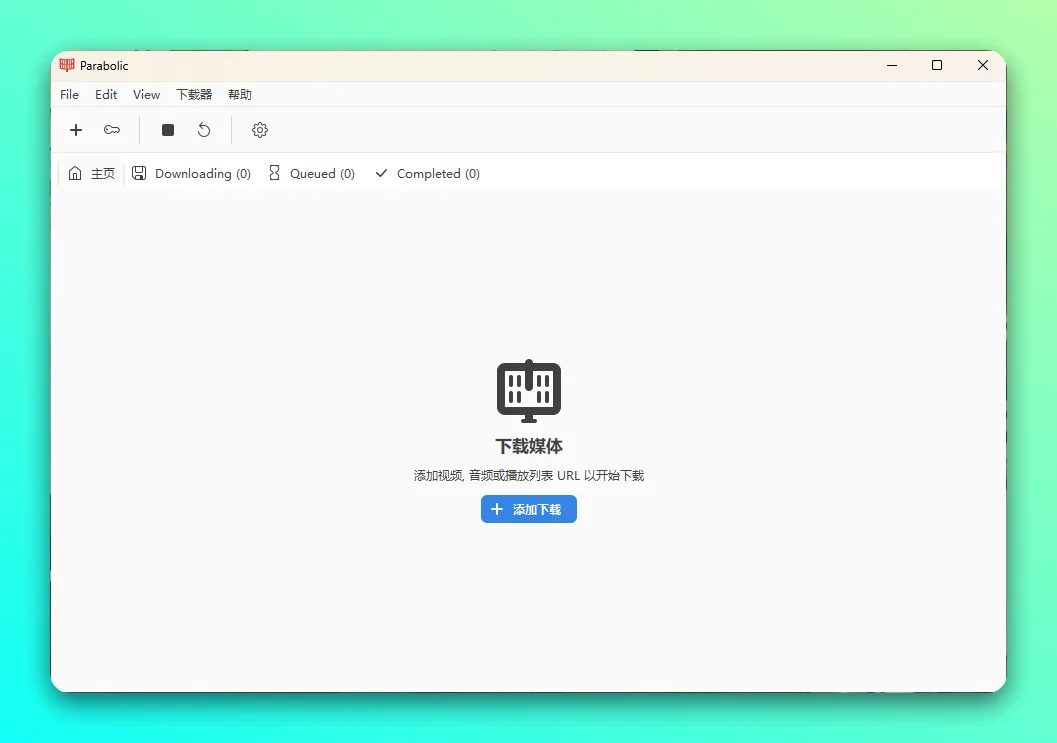Switch to the 主页 home tab
The height and width of the screenshot is (743, 1057).
point(92,174)
